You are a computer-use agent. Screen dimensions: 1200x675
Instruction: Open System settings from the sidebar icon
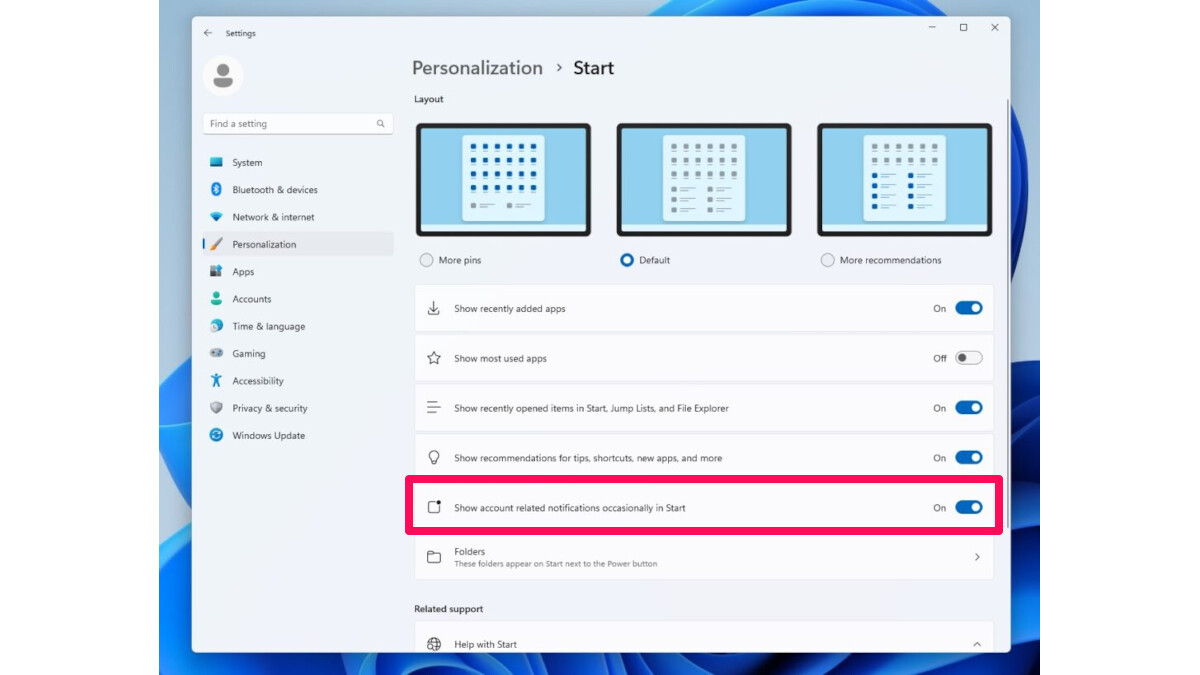coord(216,162)
